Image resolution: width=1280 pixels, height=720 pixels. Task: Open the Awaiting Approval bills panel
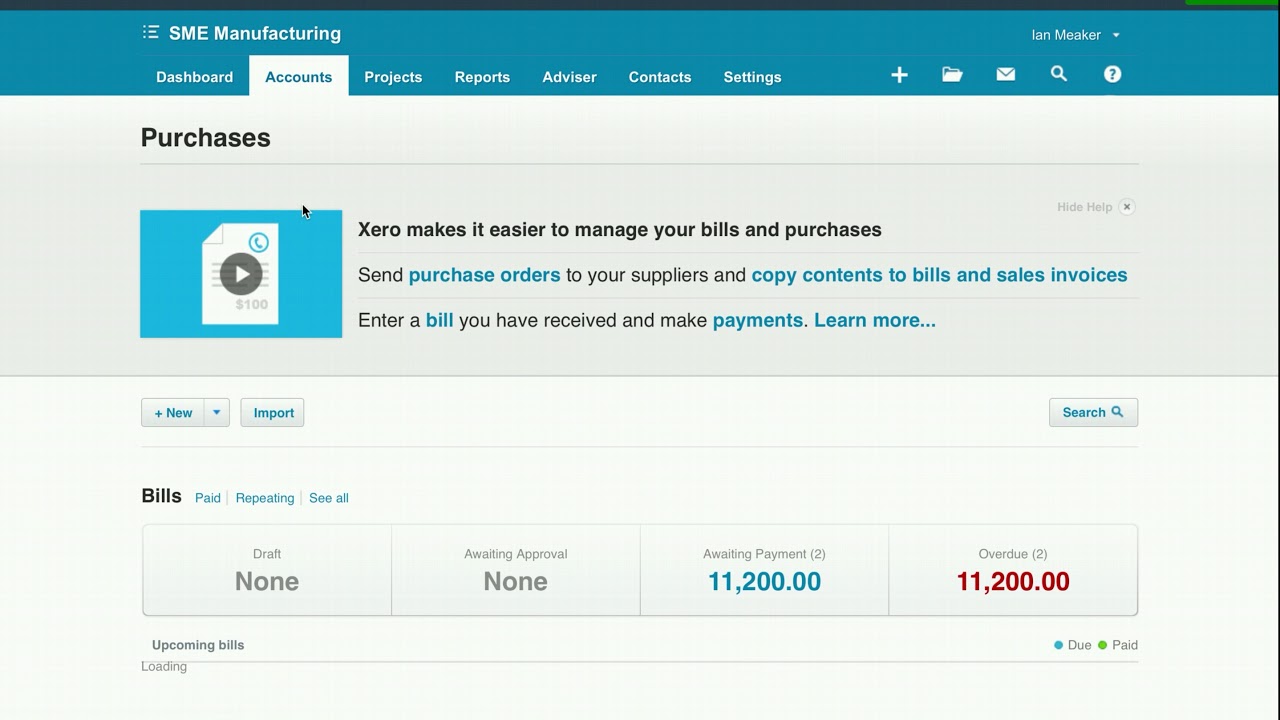tap(515, 570)
